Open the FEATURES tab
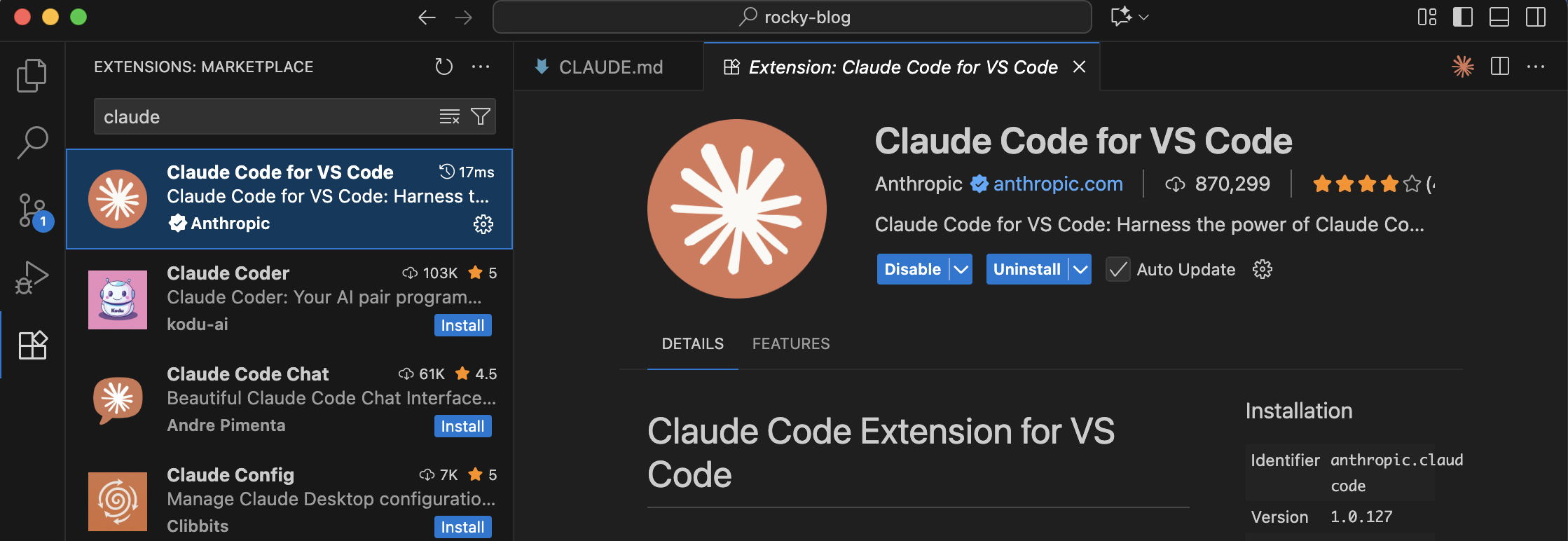 (791, 343)
